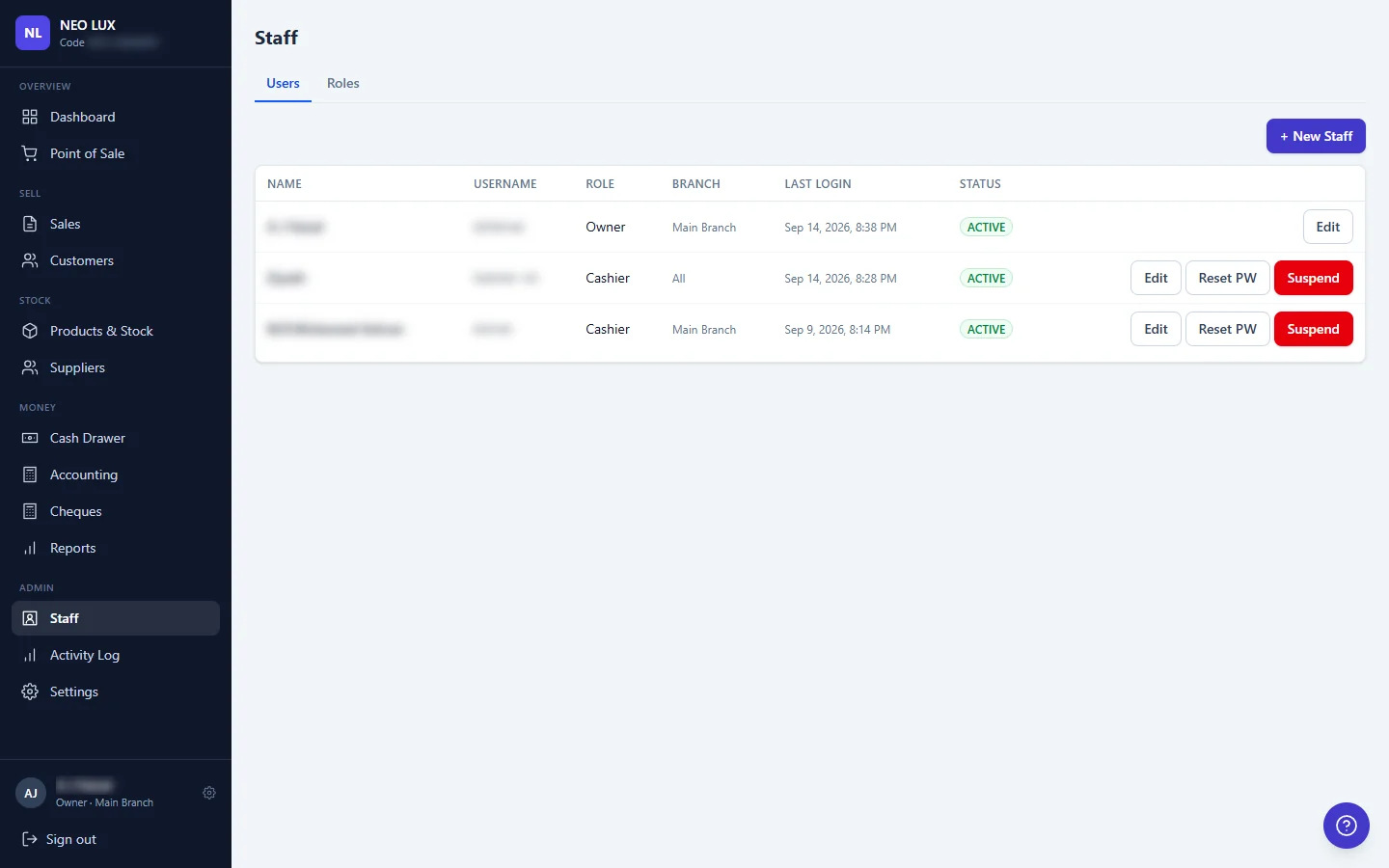Click the BRANCH column header
Screen dimensions: 1389x868
coord(696,184)
